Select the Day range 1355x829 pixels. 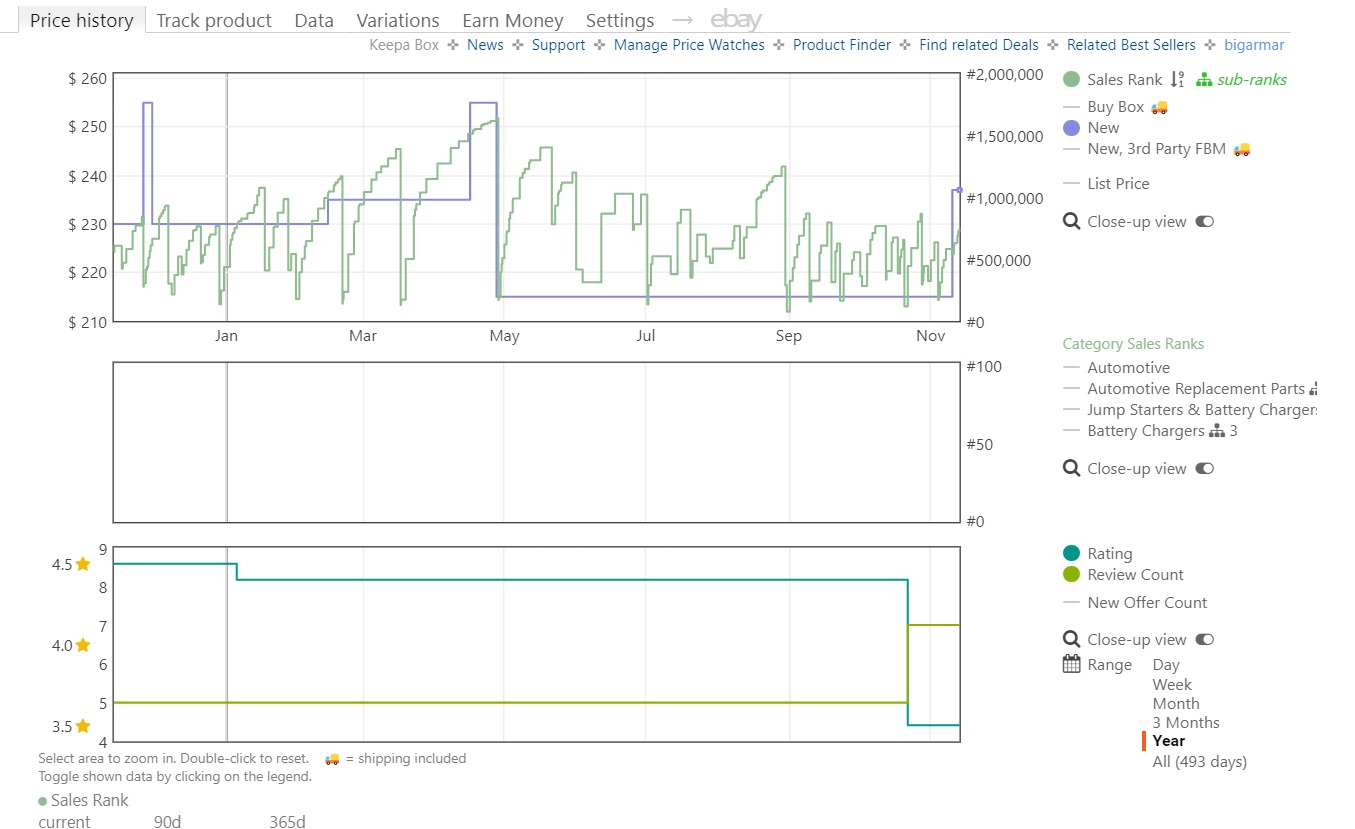tap(1166, 665)
